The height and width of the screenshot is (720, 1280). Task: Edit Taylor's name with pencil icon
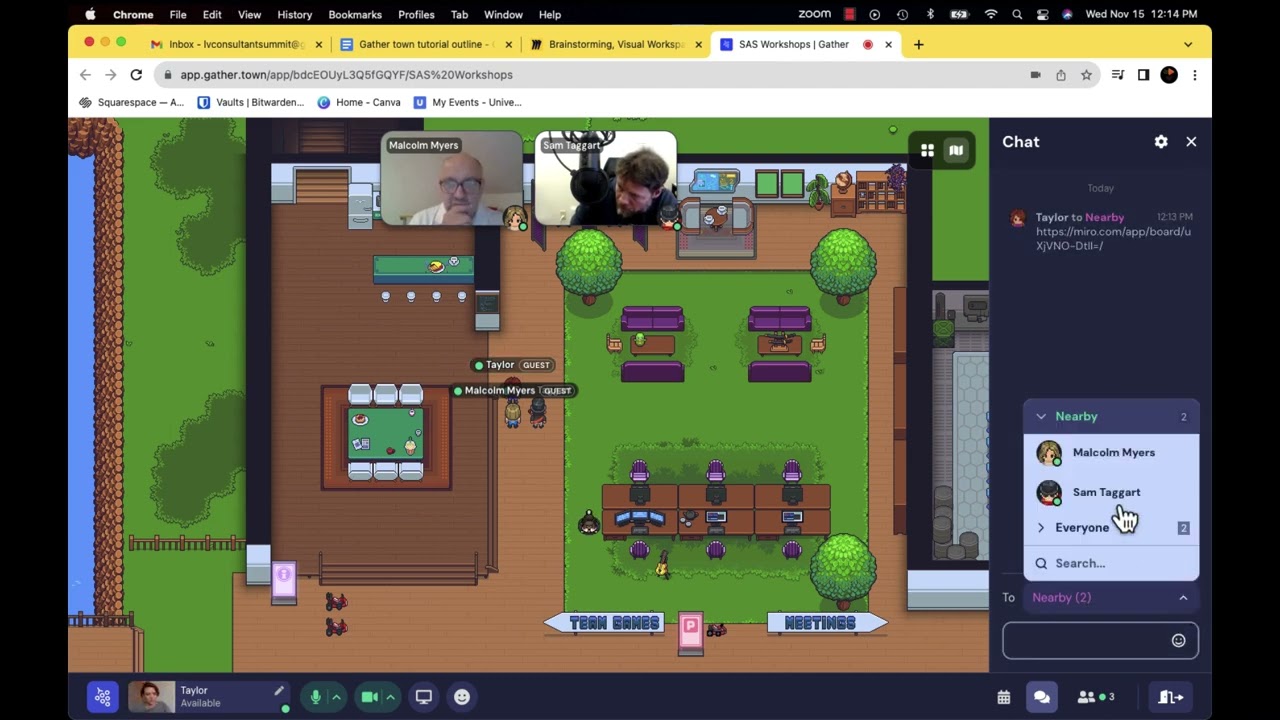pyautogui.click(x=279, y=691)
